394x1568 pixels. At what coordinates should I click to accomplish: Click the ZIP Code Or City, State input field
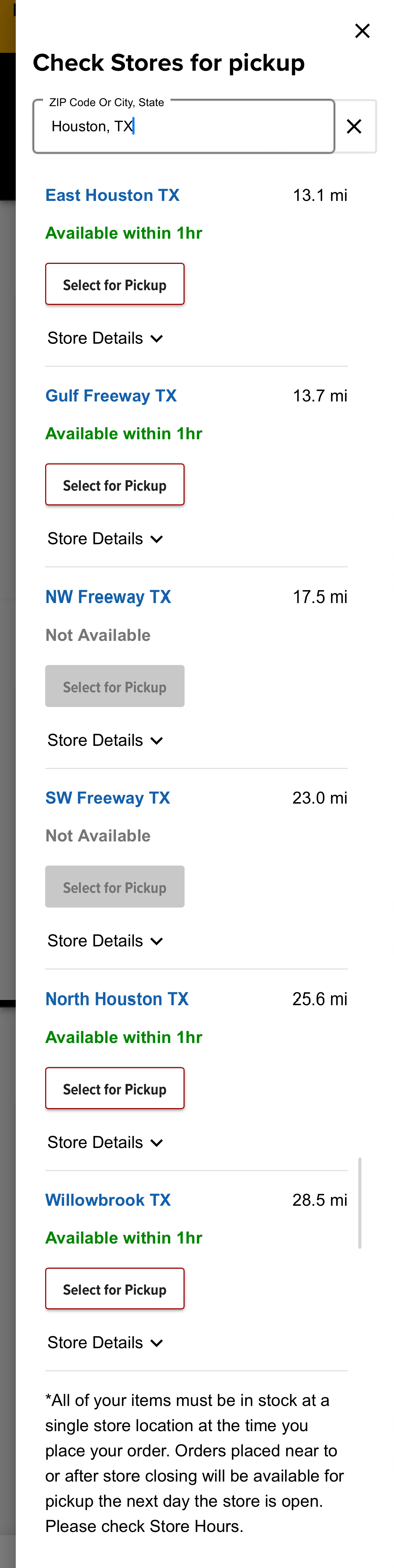click(183, 126)
